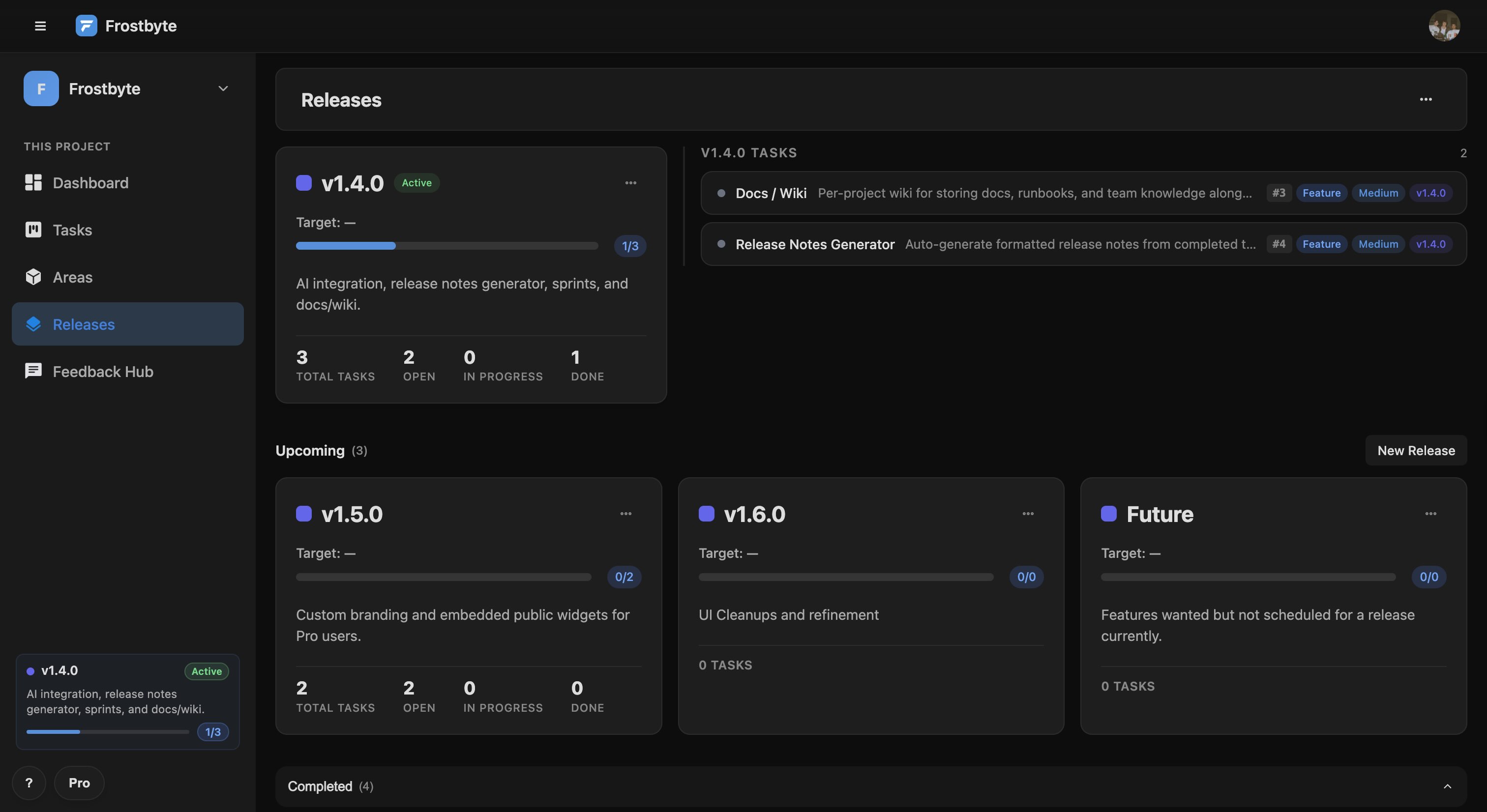The width and height of the screenshot is (1487, 812).
Task: Click the v1.4.0 tag on Release Notes Generator
Action: [1430, 244]
